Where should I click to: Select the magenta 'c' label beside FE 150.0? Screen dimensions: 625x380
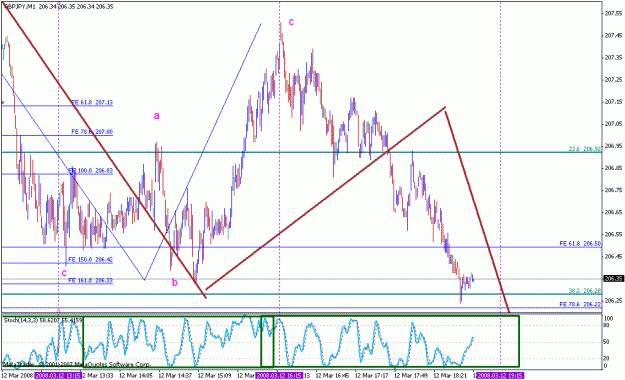pyautogui.click(x=64, y=273)
